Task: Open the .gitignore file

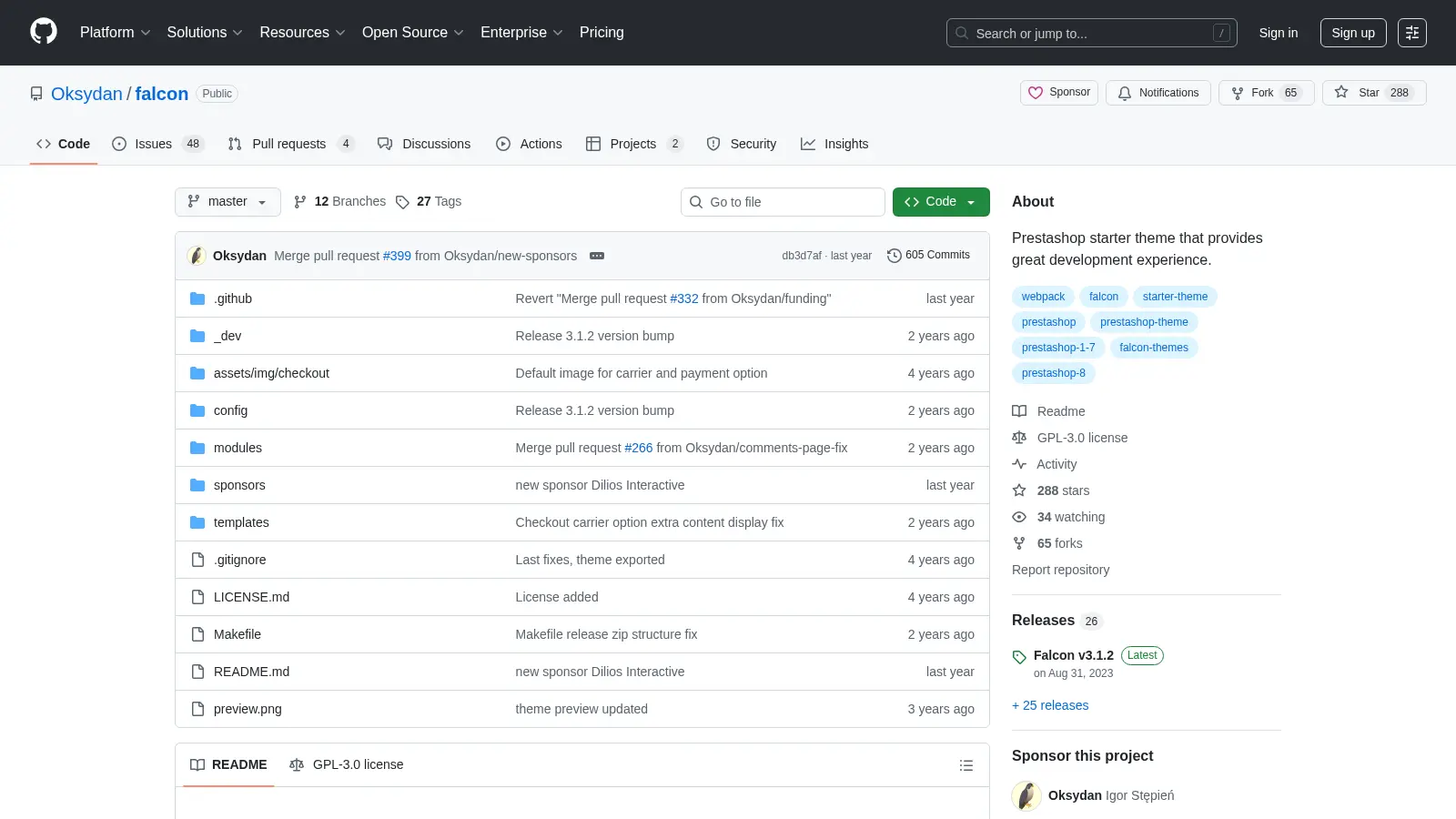Action: 240,560
